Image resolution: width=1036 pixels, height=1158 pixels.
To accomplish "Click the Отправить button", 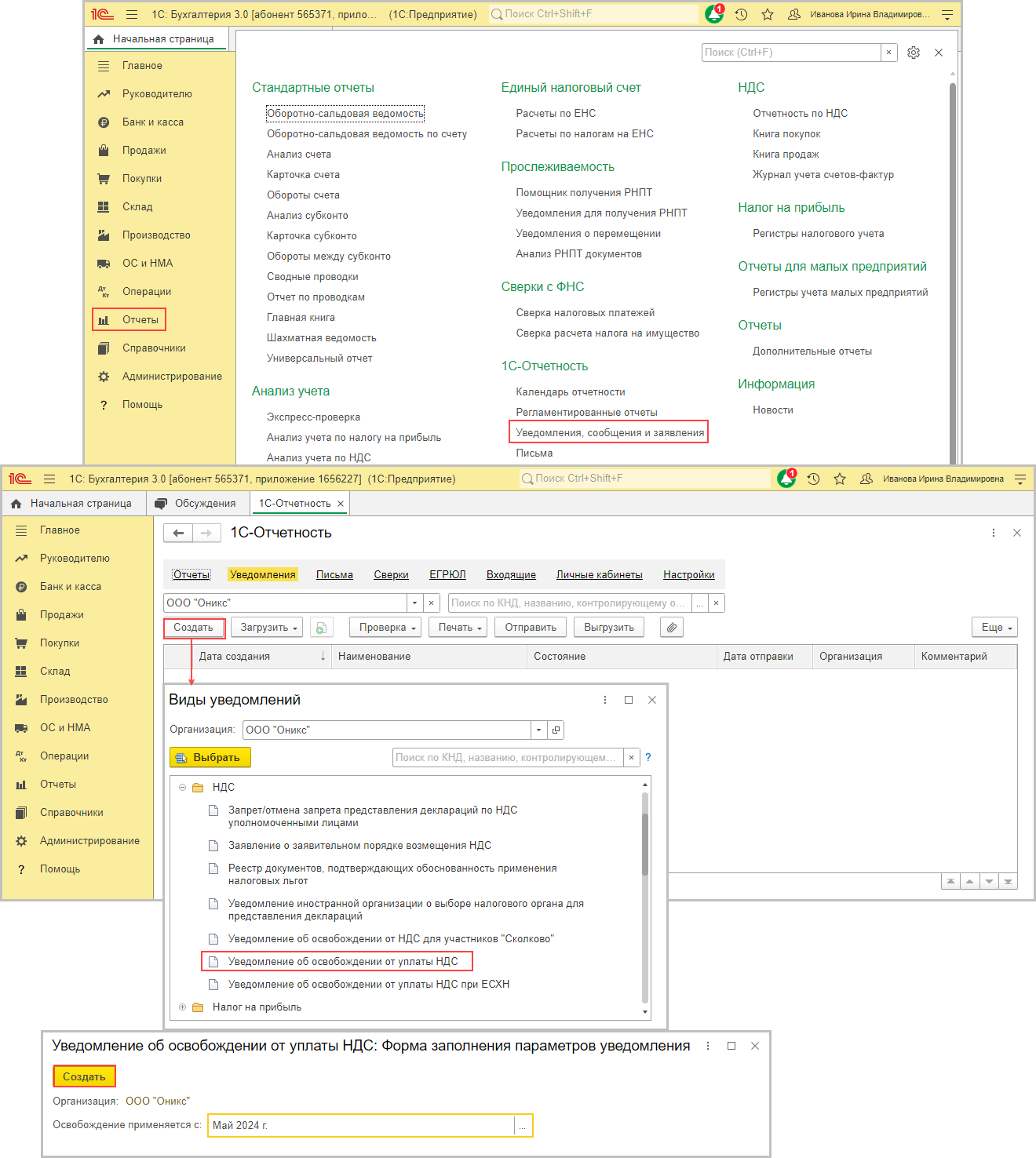I will (x=531, y=628).
